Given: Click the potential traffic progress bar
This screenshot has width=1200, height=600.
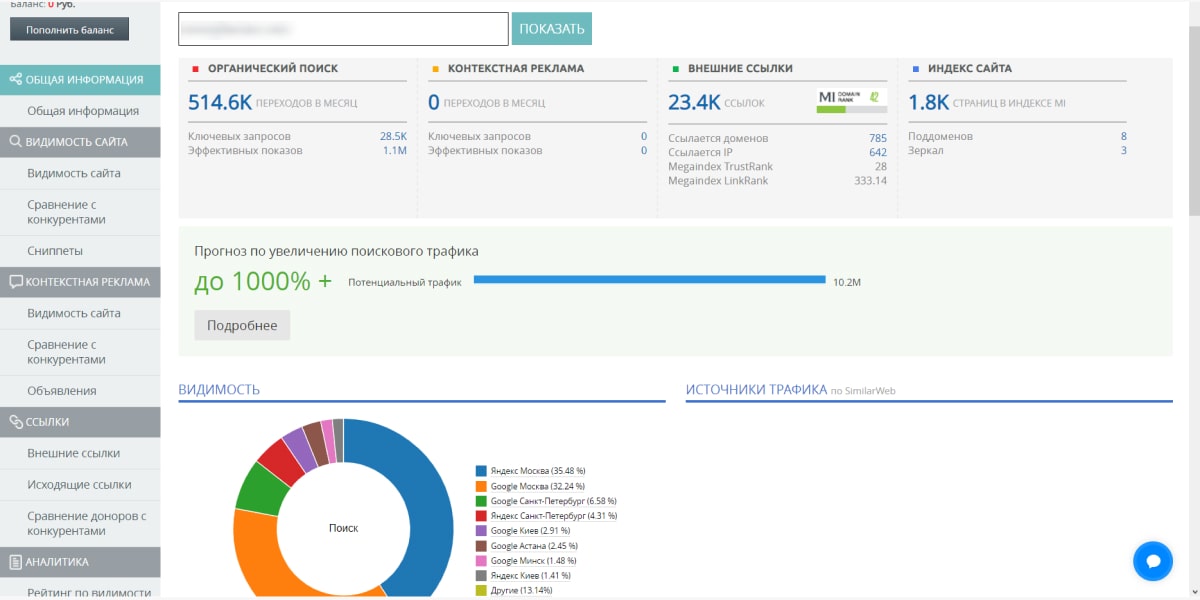Looking at the screenshot, I should coord(650,280).
